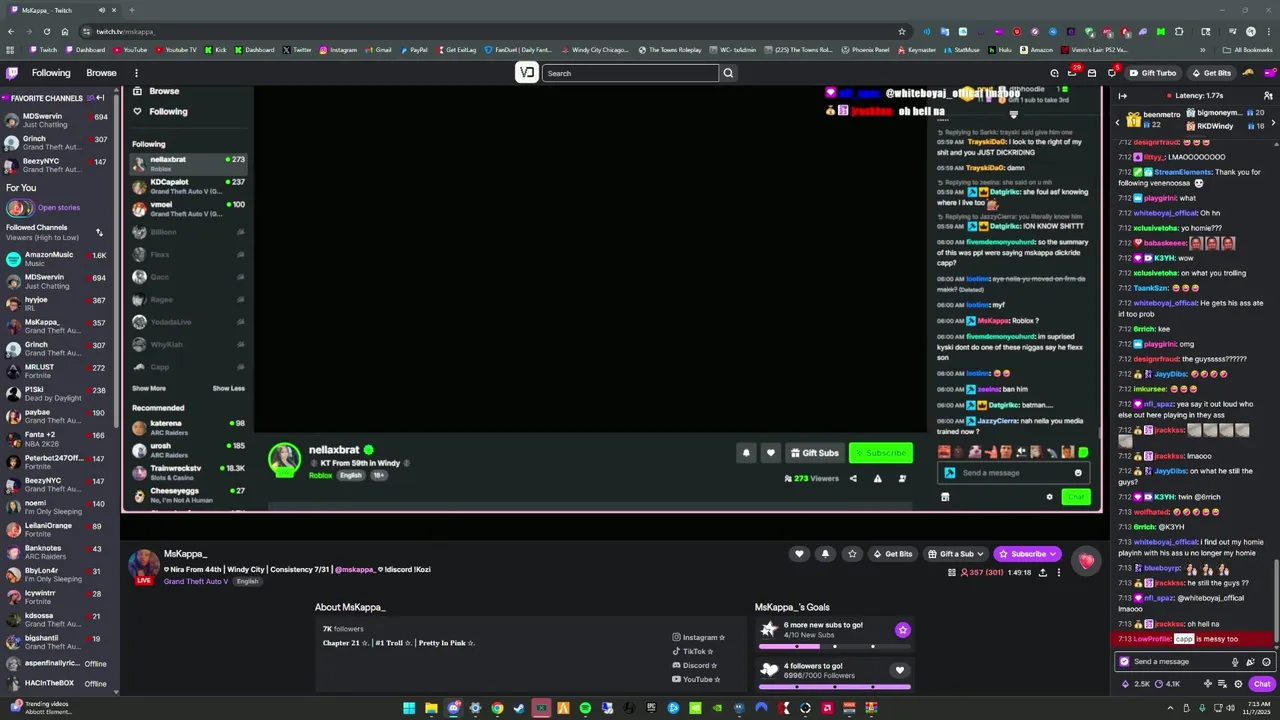The width and height of the screenshot is (1280, 720).
Task: Share the MsKappa_ stream via share icon
Action: tap(1043, 573)
